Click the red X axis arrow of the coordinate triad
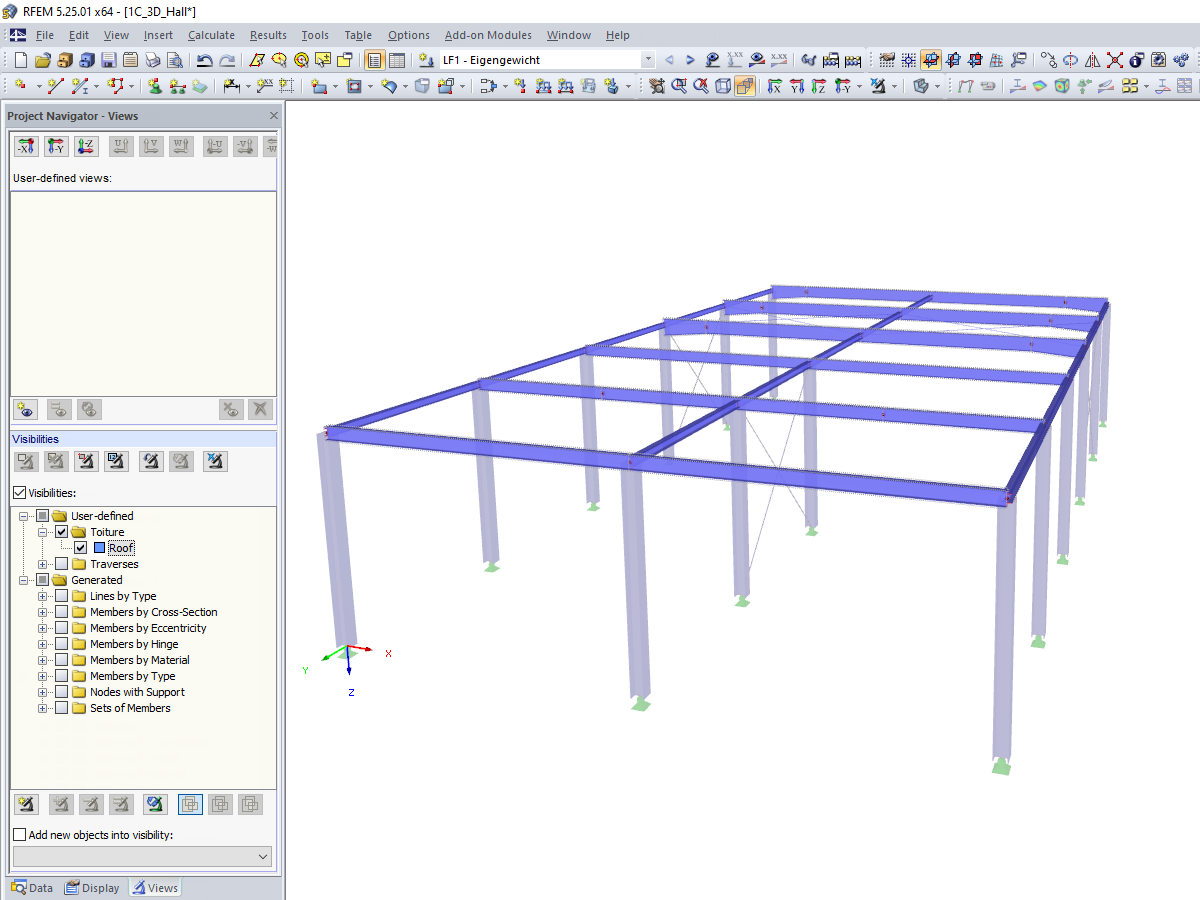Screen dimensions: 1200x900 tap(362, 650)
